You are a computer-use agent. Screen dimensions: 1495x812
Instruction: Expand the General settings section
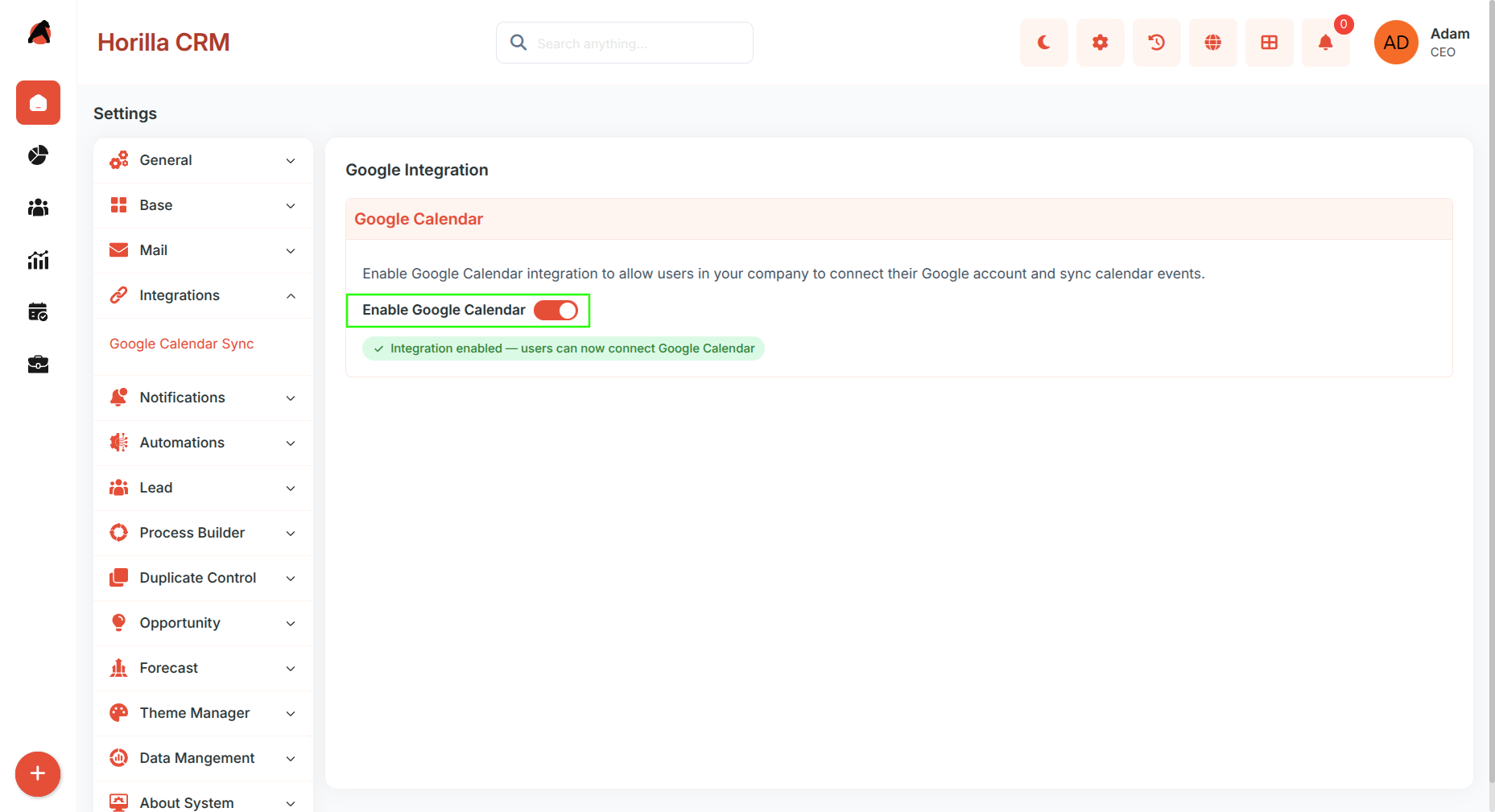pos(203,160)
